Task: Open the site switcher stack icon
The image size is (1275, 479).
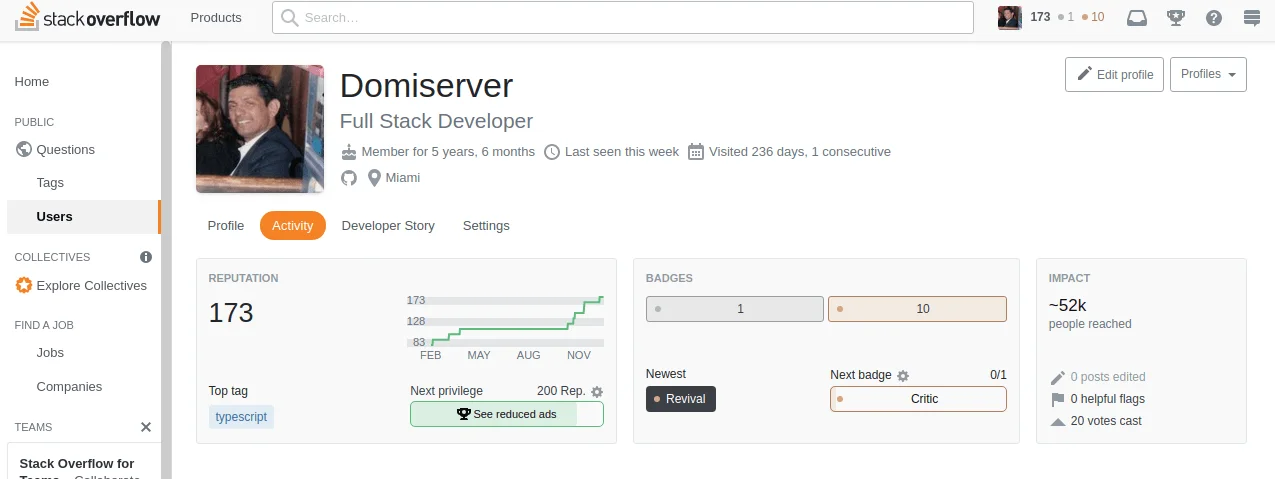Action: [1251, 17]
